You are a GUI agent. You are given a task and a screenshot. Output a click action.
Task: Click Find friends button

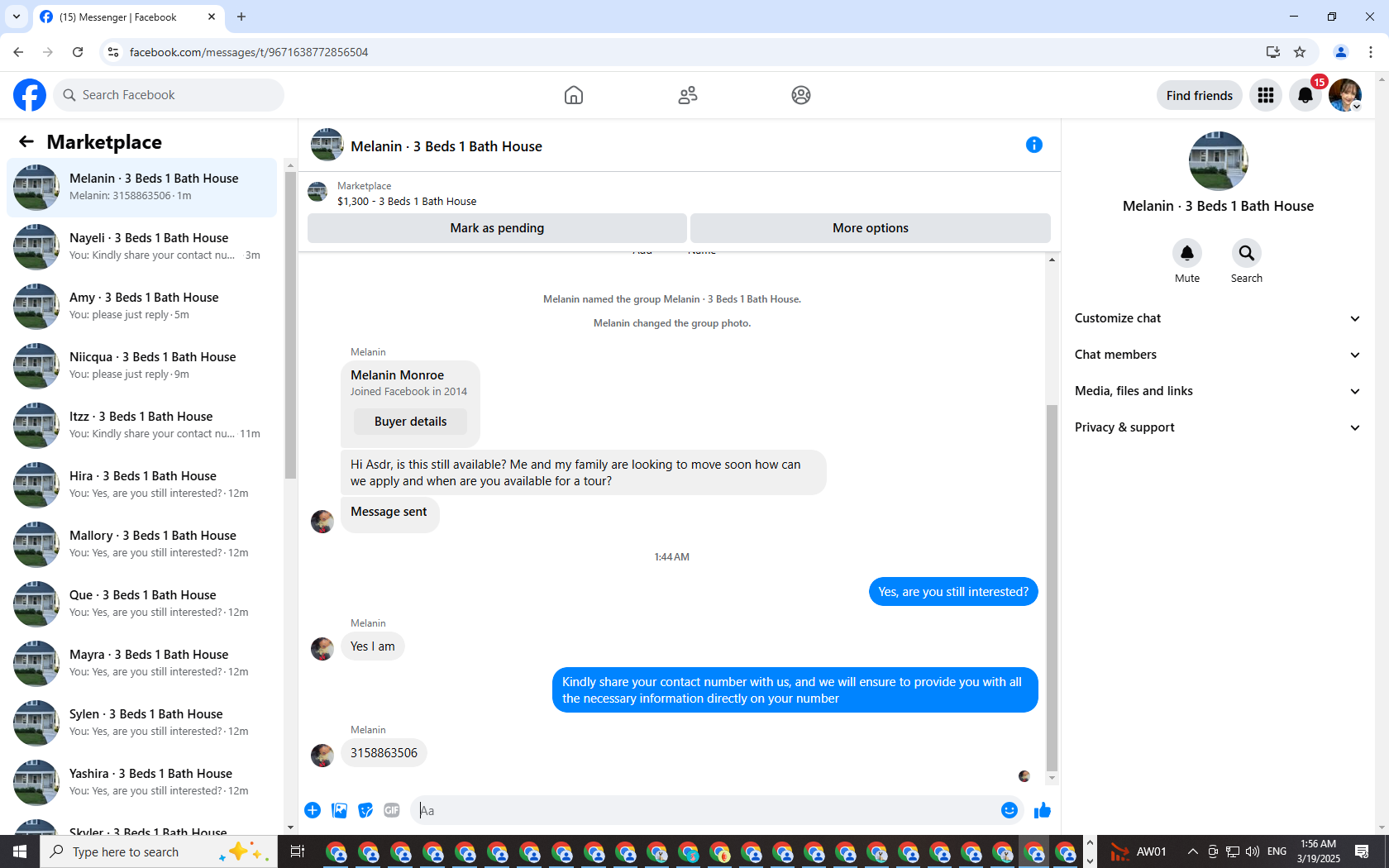click(1200, 95)
